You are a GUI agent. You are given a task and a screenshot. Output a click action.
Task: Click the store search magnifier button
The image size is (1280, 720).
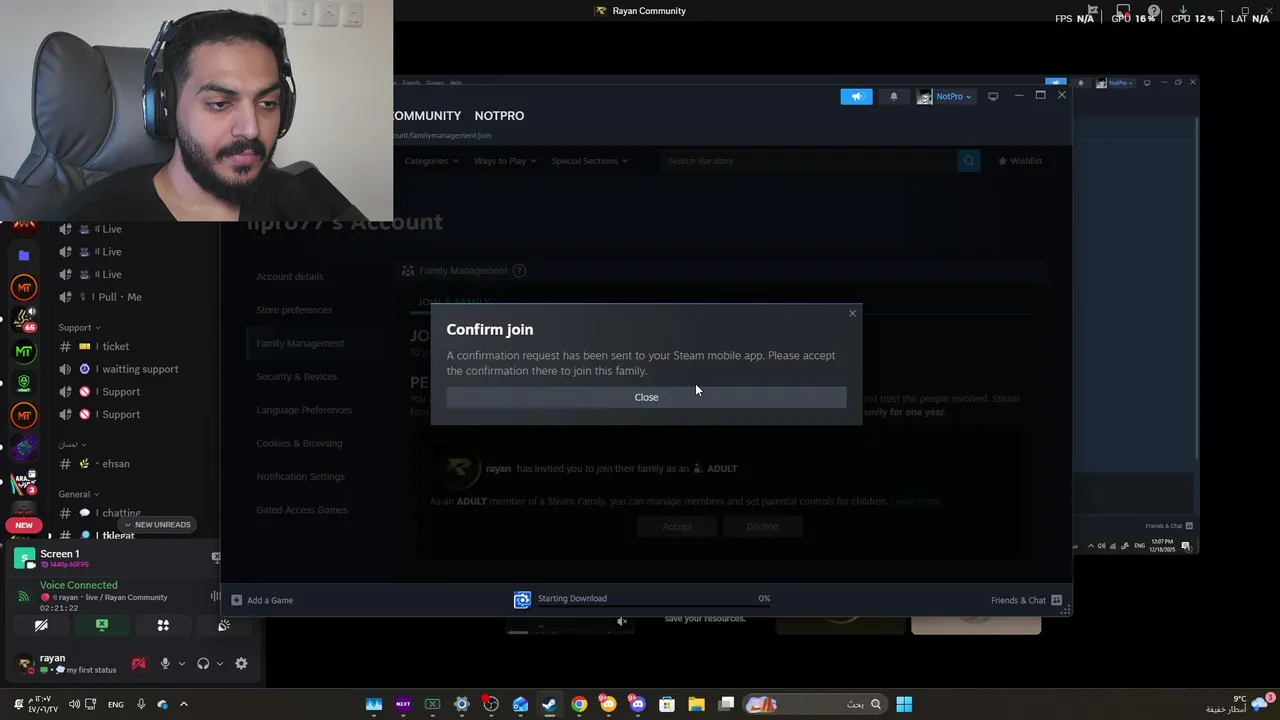pyautogui.click(x=968, y=161)
